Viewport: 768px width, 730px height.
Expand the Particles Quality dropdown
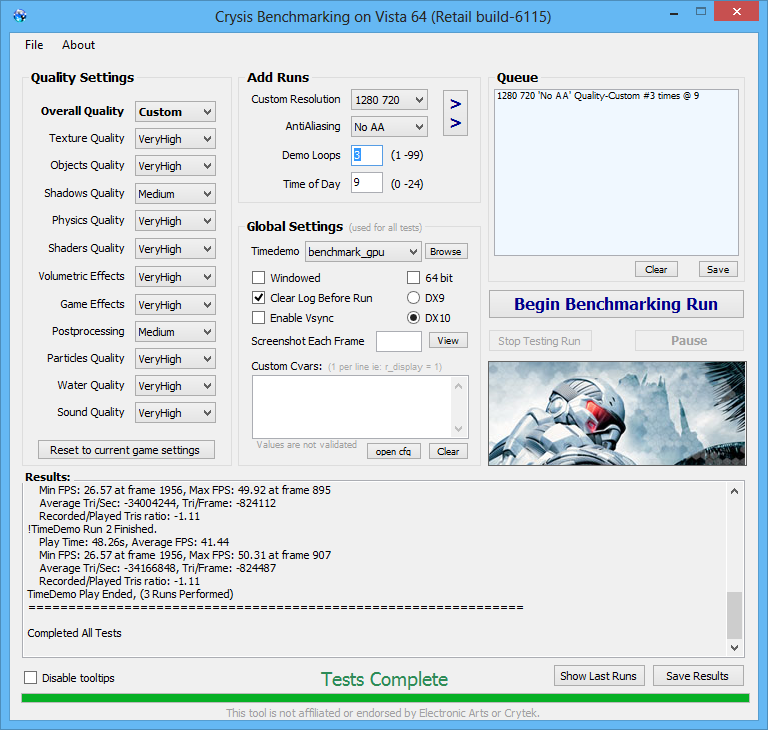175,359
